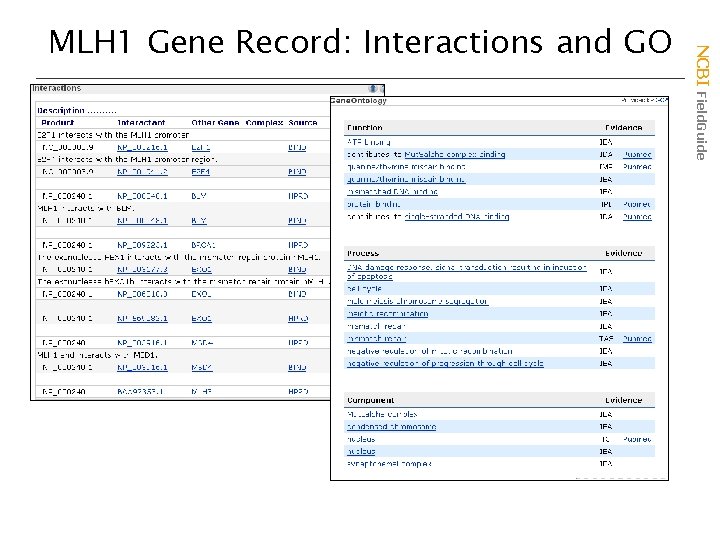The width and height of the screenshot is (720, 540).
Task: Open the BIND source link in E2F1 row
Action: [x=297, y=147]
